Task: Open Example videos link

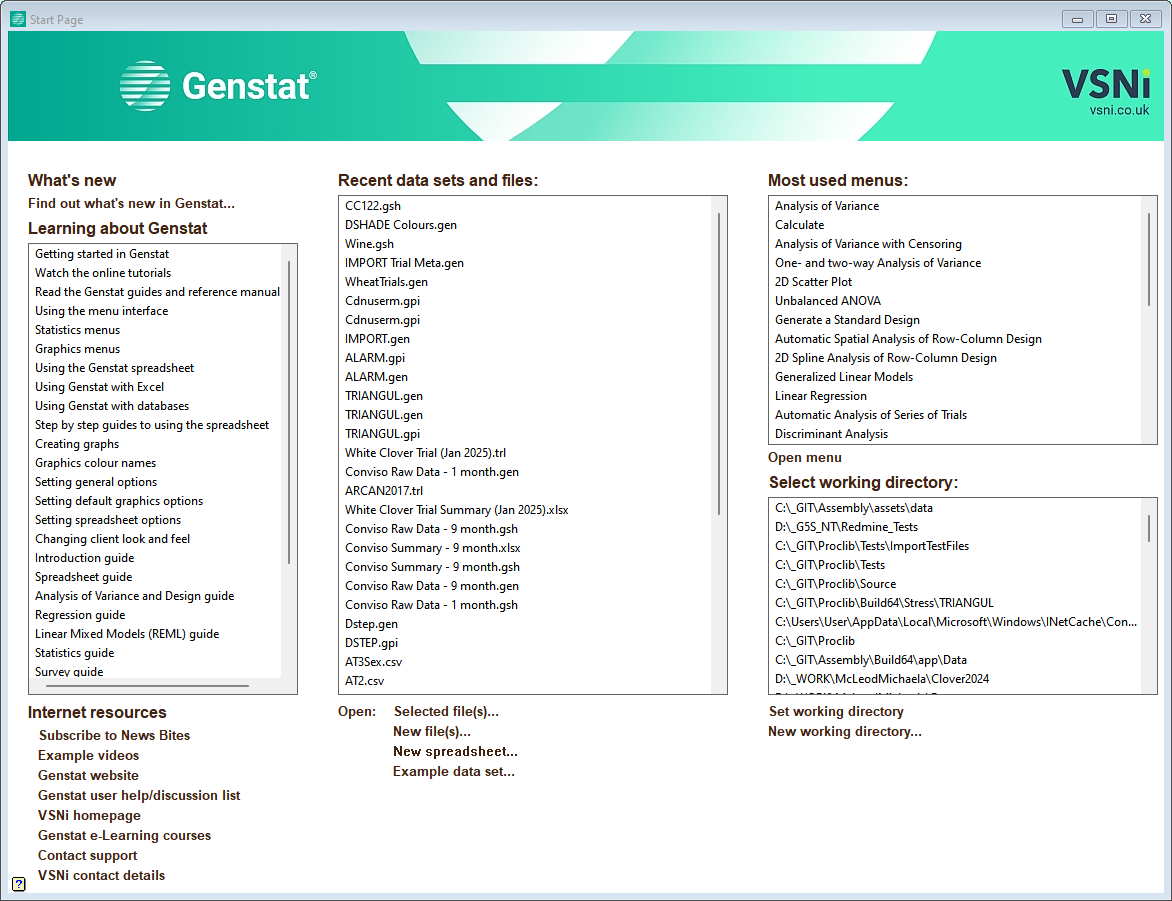Action: pyautogui.click(x=88, y=755)
